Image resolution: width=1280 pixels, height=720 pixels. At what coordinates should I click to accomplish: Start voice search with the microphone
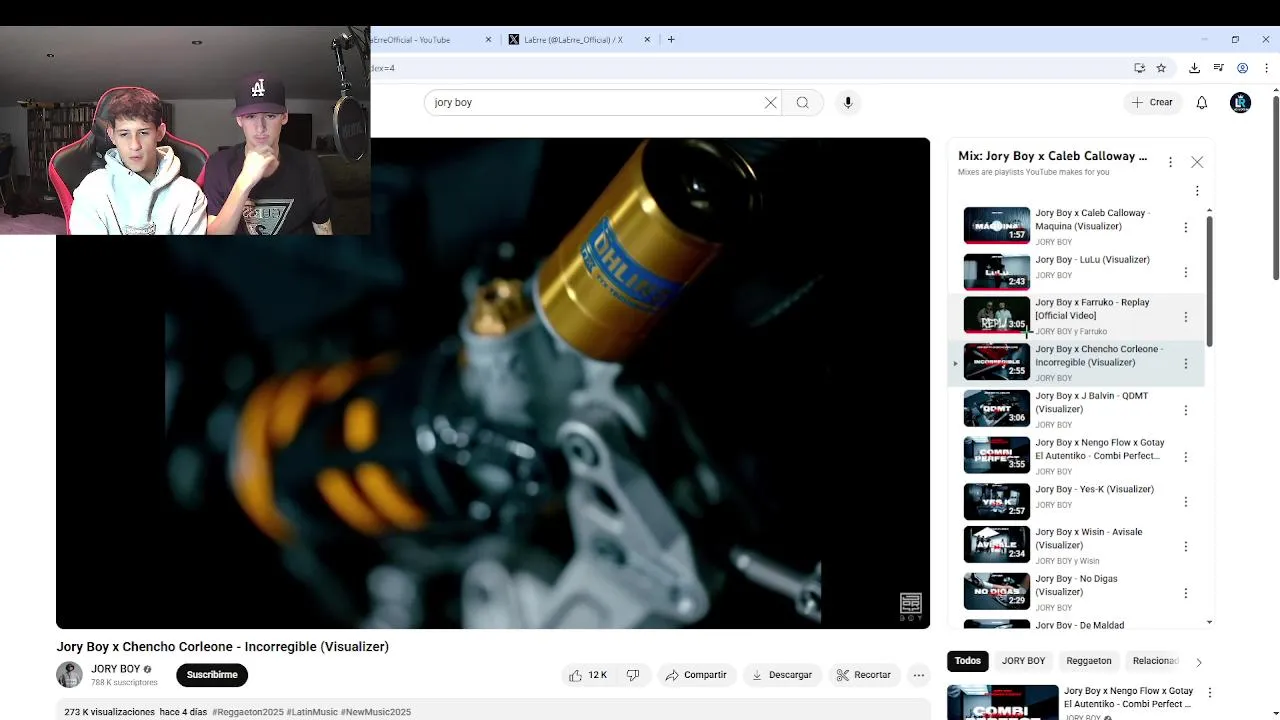[x=848, y=102]
